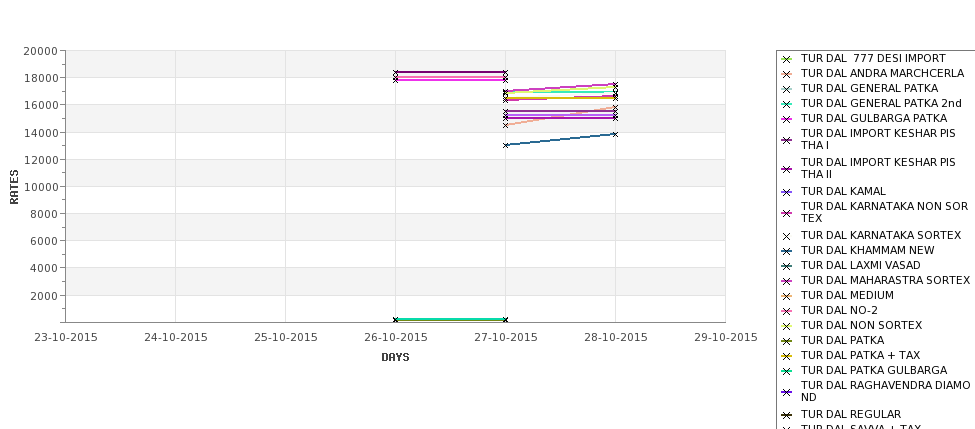Click the TUR DAL MEDIUM legend marker
The width and height of the screenshot is (975, 429).
[786, 296]
